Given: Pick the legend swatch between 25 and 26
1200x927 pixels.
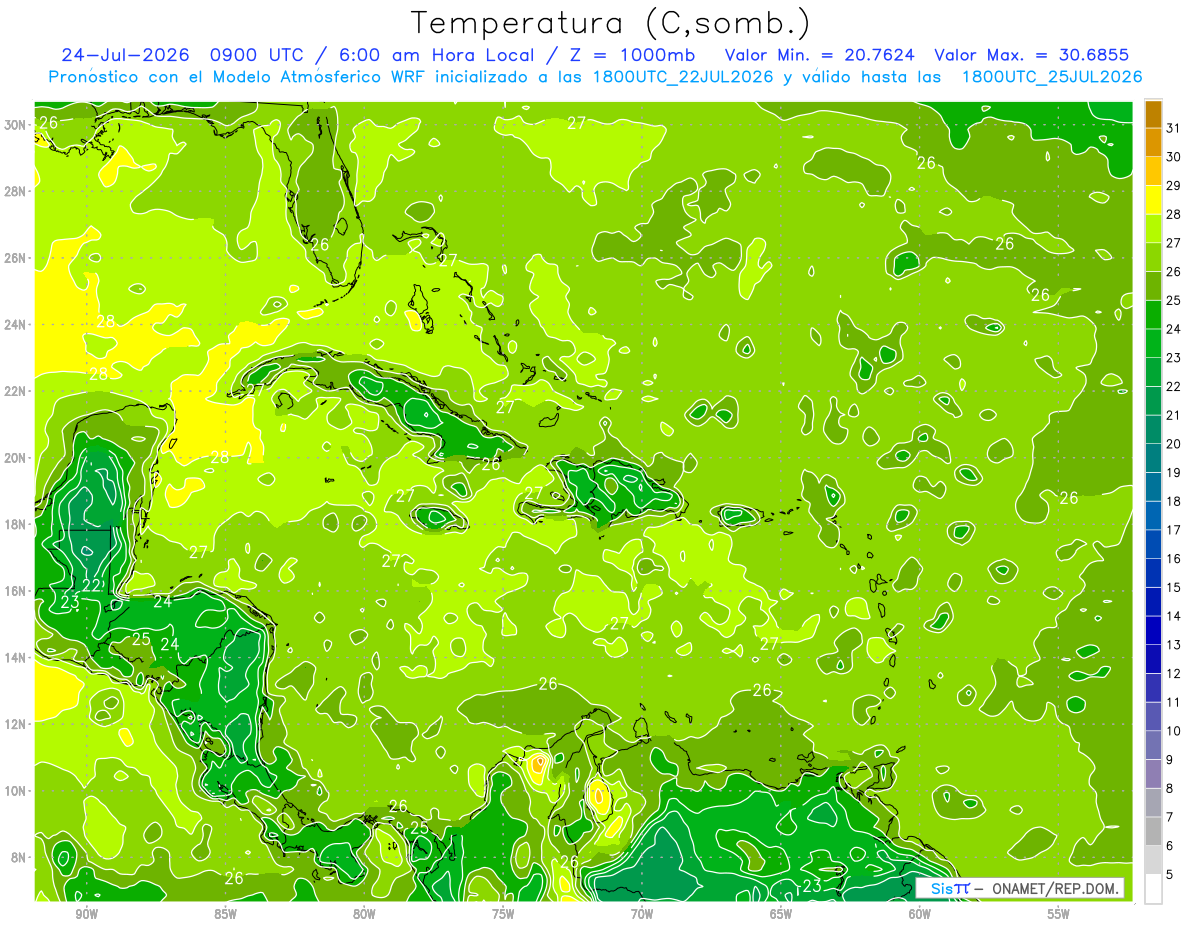Looking at the screenshot, I should 1153,286.
